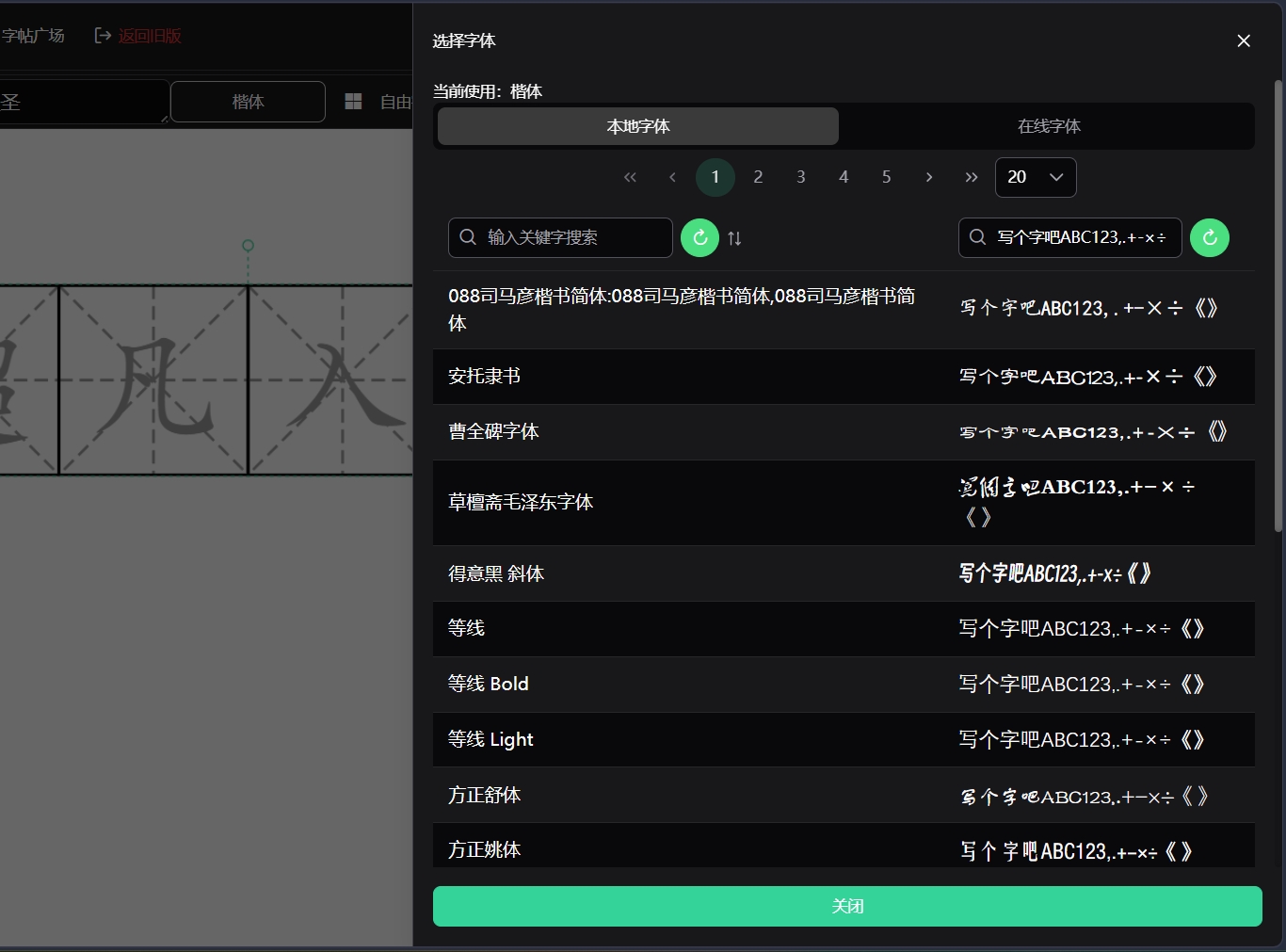Screen dimensions: 1286x952
Task: Jump to first page using double-left chevron
Action: tap(630, 177)
